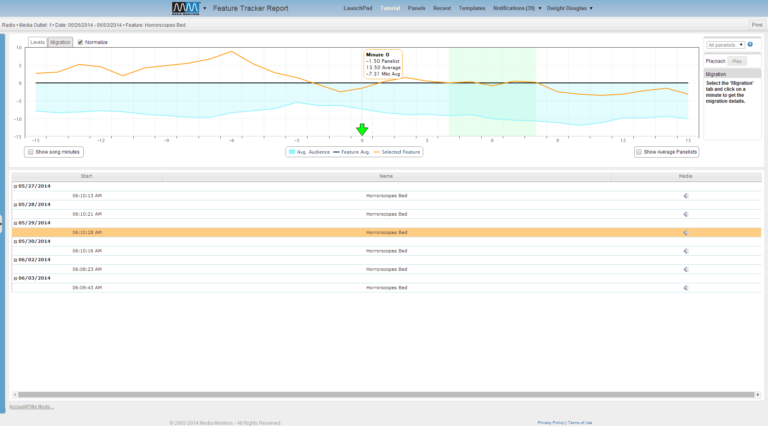Collapse the 05/29/2014 date group
Viewport: 768px width, 426px height.
pos(15,223)
